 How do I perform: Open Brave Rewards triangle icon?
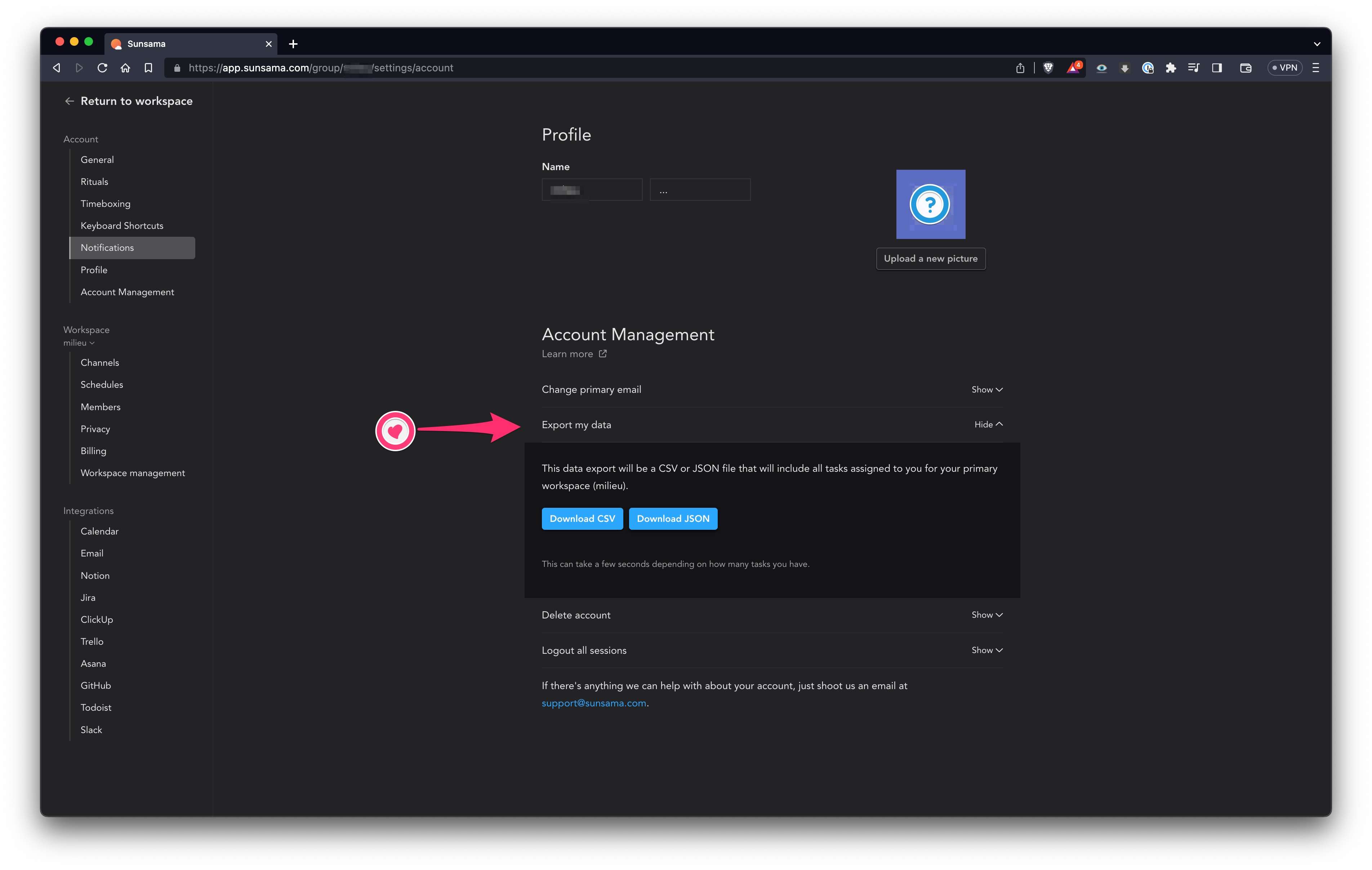[x=1073, y=68]
